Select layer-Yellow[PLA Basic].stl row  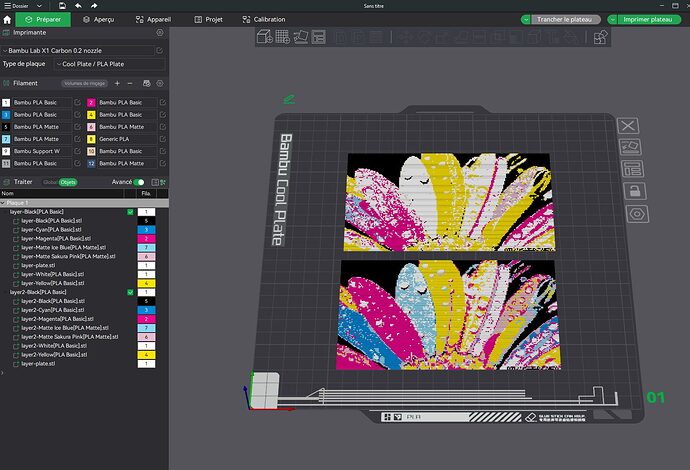pyautogui.click(x=53, y=283)
